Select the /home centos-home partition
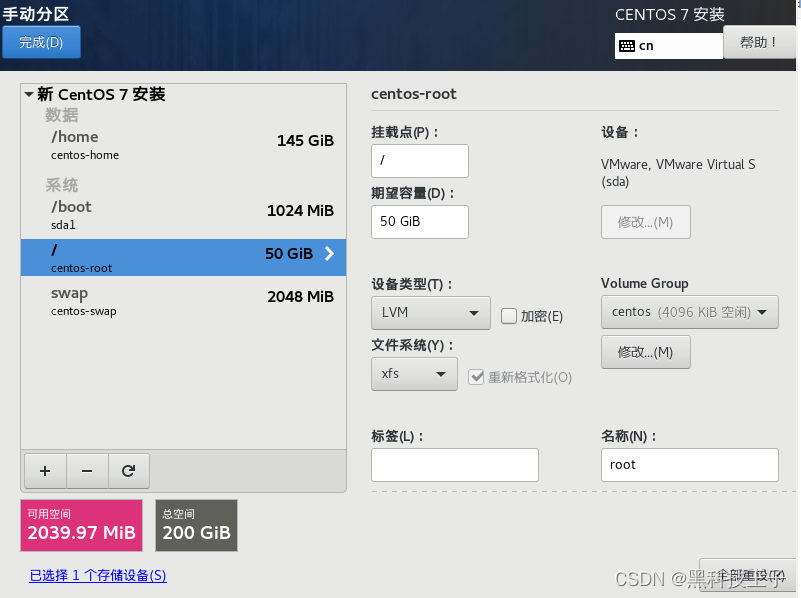 pyautogui.click(x=183, y=145)
